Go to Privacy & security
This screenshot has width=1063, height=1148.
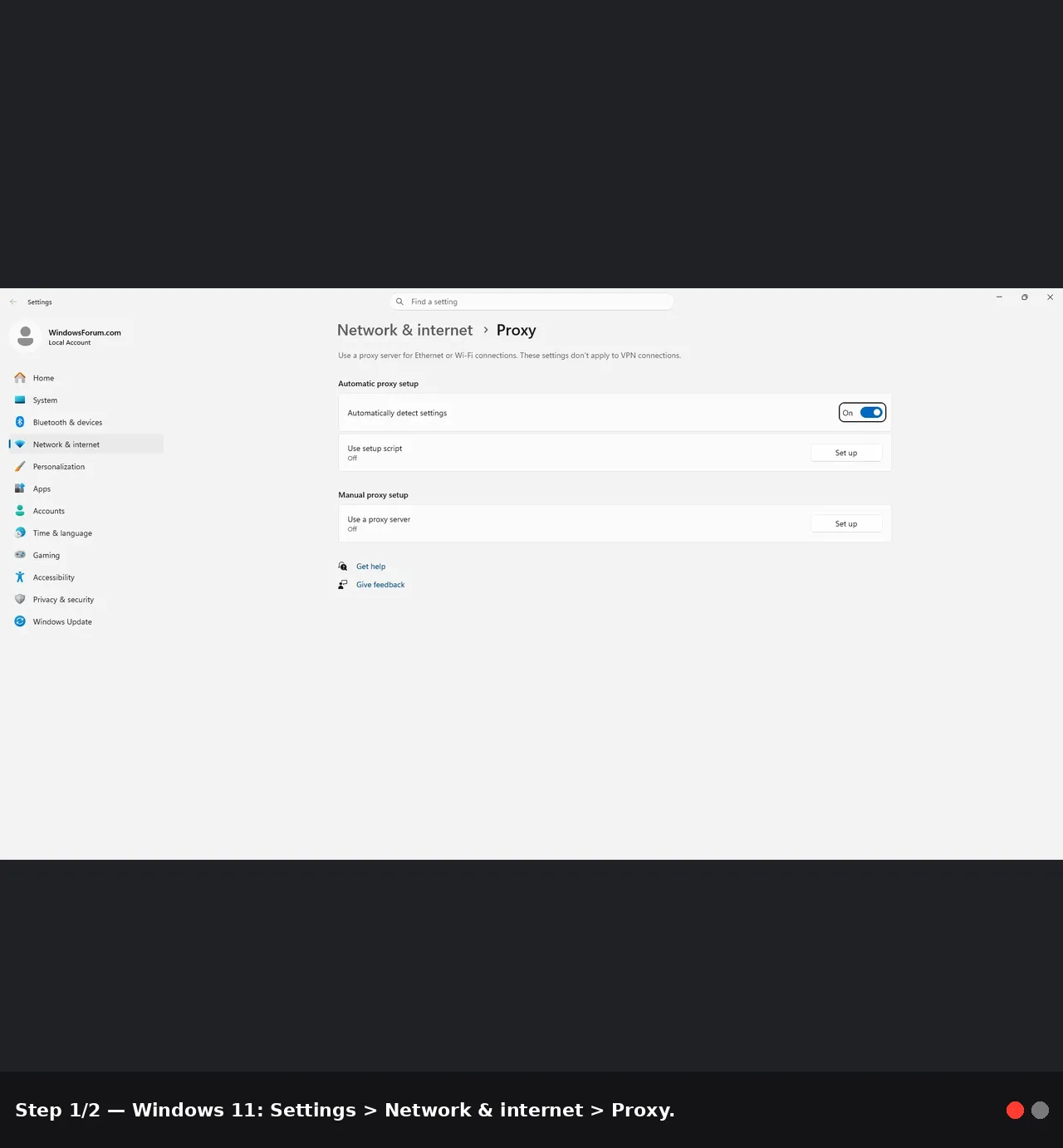pyautogui.click(x=86, y=600)
